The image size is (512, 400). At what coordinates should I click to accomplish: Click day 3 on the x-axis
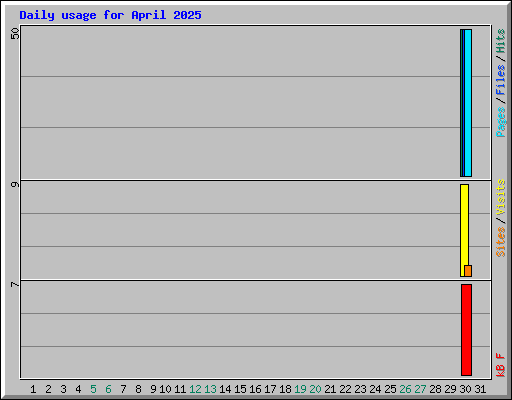coord(63,389)
